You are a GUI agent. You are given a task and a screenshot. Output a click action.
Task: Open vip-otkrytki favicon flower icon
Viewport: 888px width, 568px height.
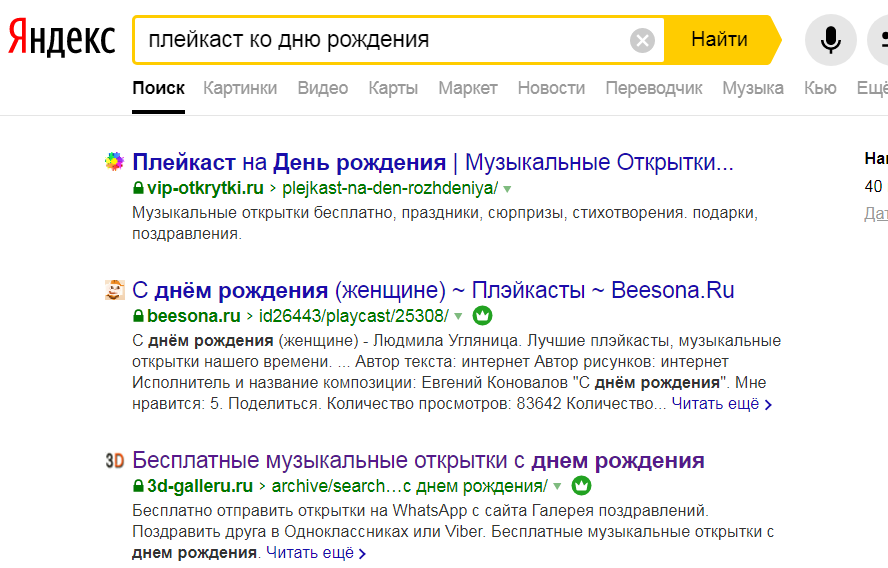[x=114, y=162]
